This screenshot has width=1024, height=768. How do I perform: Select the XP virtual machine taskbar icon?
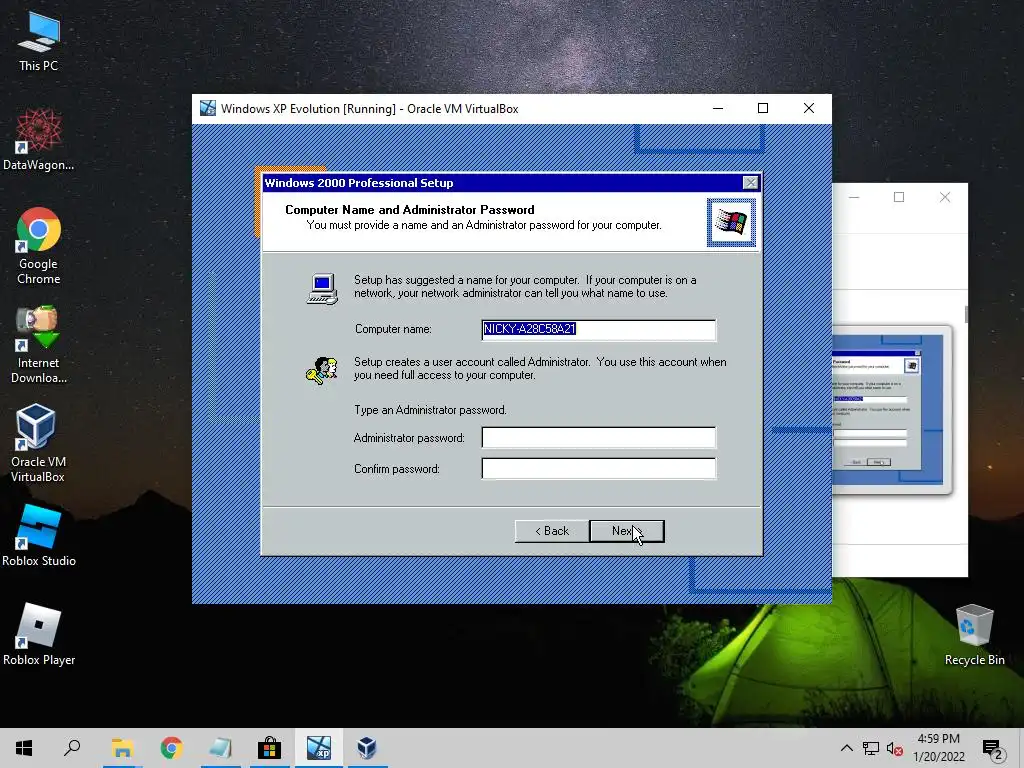319,748
